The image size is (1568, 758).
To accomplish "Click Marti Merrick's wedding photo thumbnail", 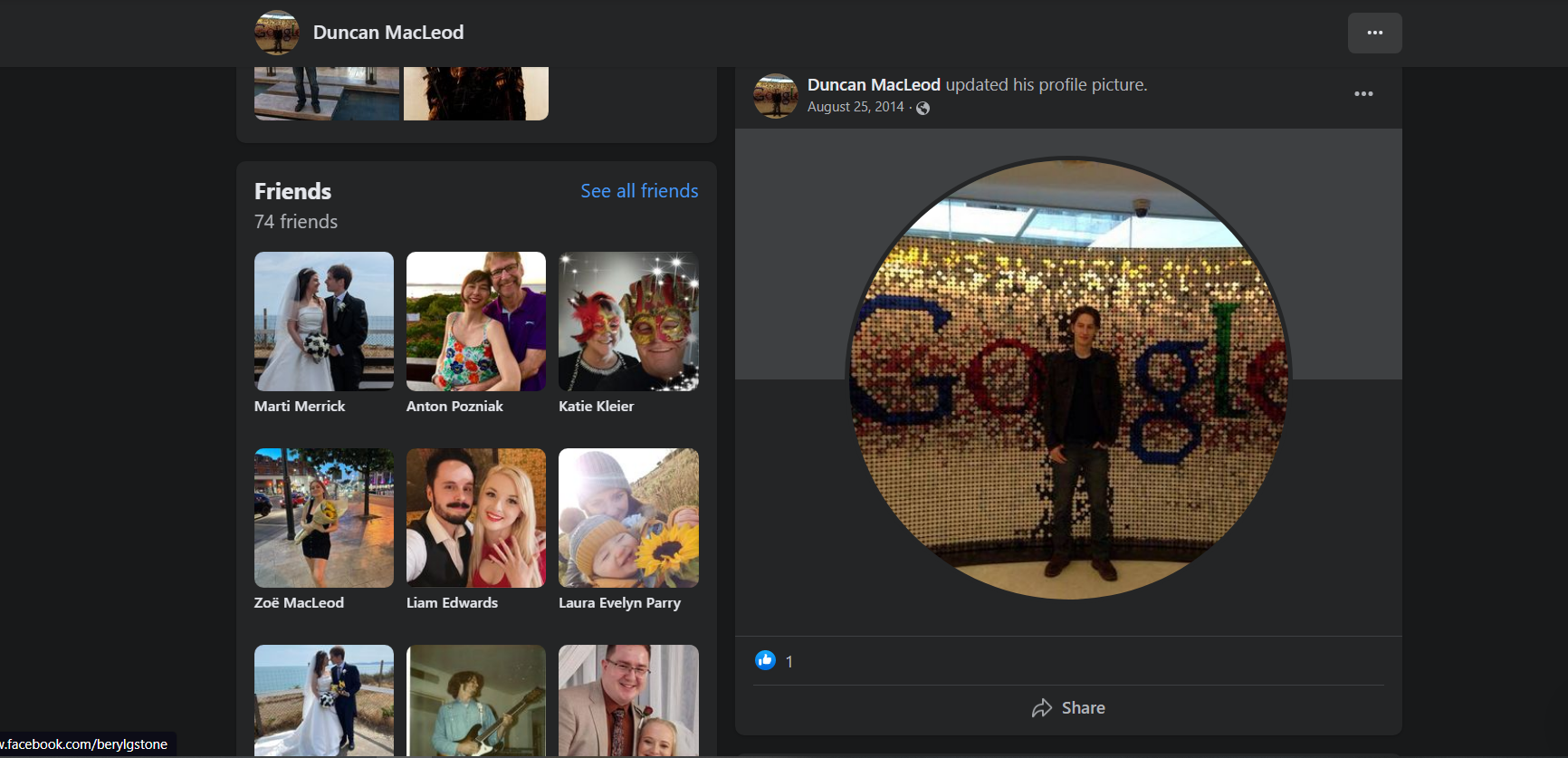I will [x=324, y=321].
